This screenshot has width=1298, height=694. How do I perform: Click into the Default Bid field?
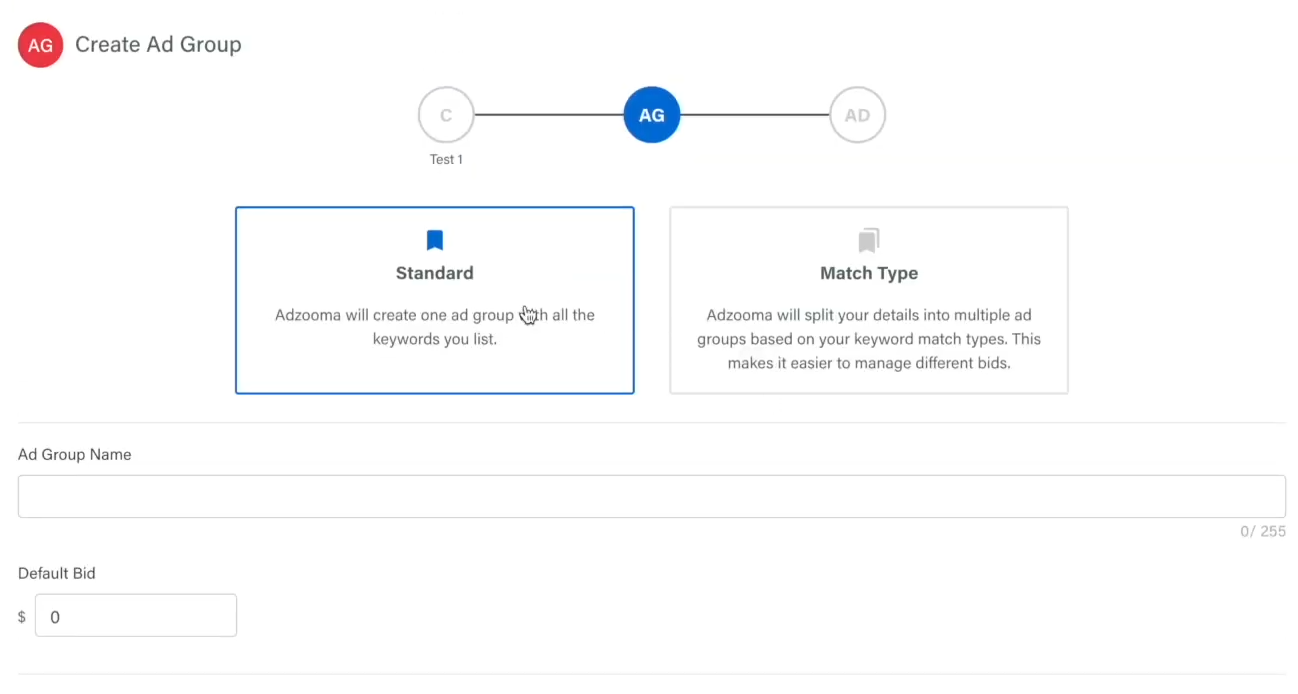pyautogui.click(x=136, y=616)
